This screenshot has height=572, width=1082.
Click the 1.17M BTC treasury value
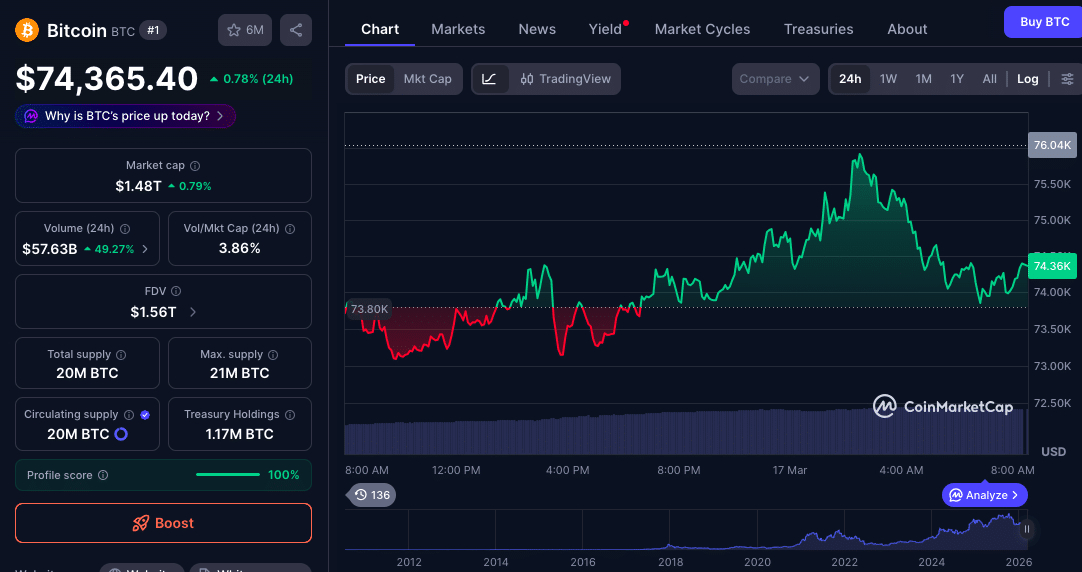(239, 434)
